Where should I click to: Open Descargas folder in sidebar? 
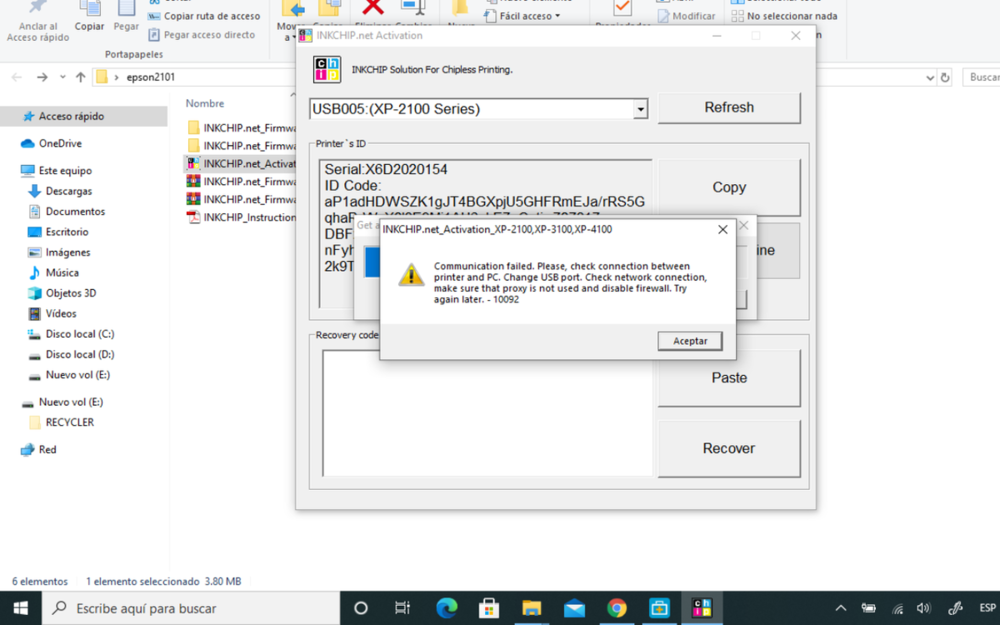[x=68, y=191]
